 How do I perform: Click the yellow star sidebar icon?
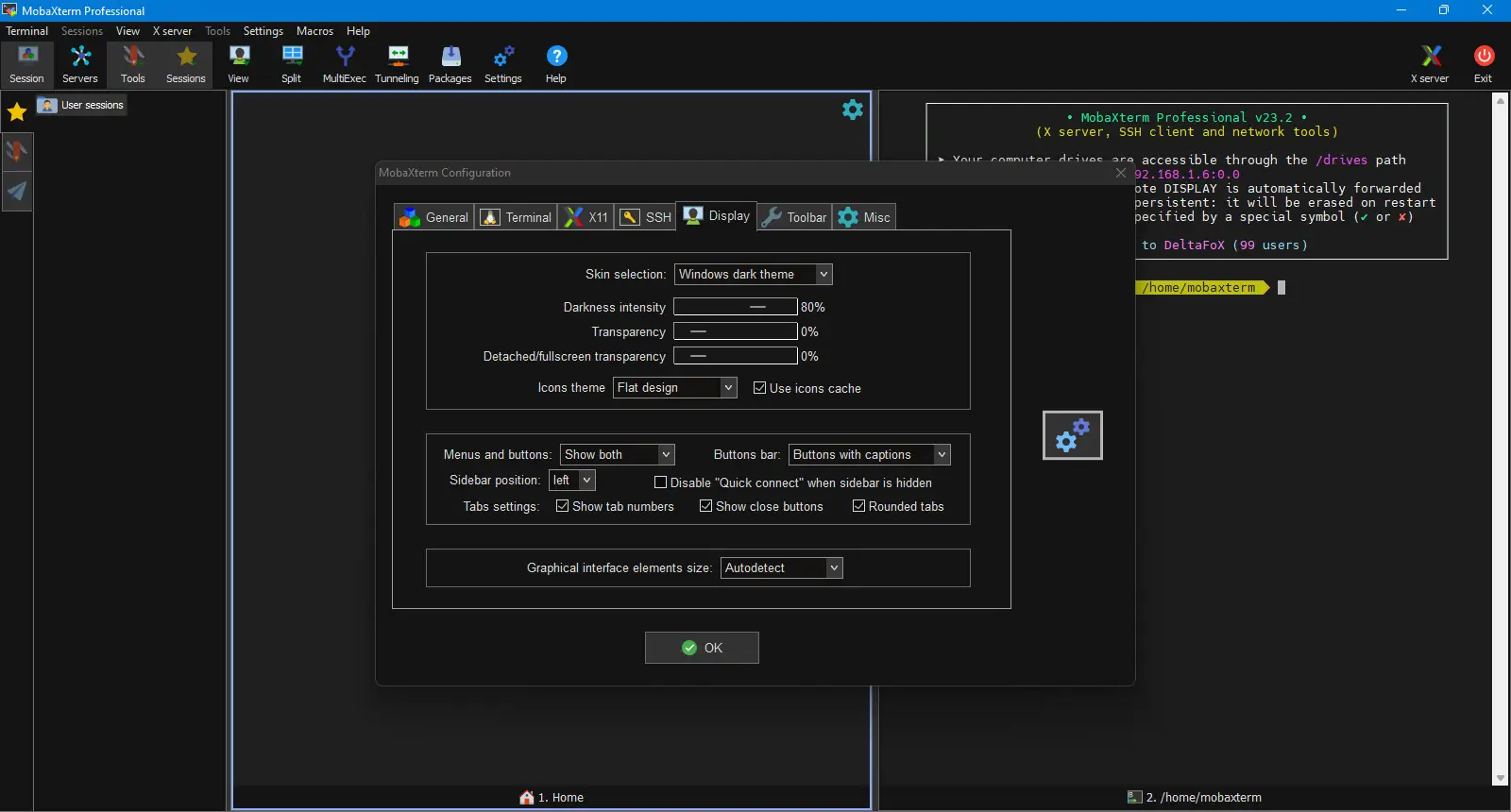(x=17, y=112)
